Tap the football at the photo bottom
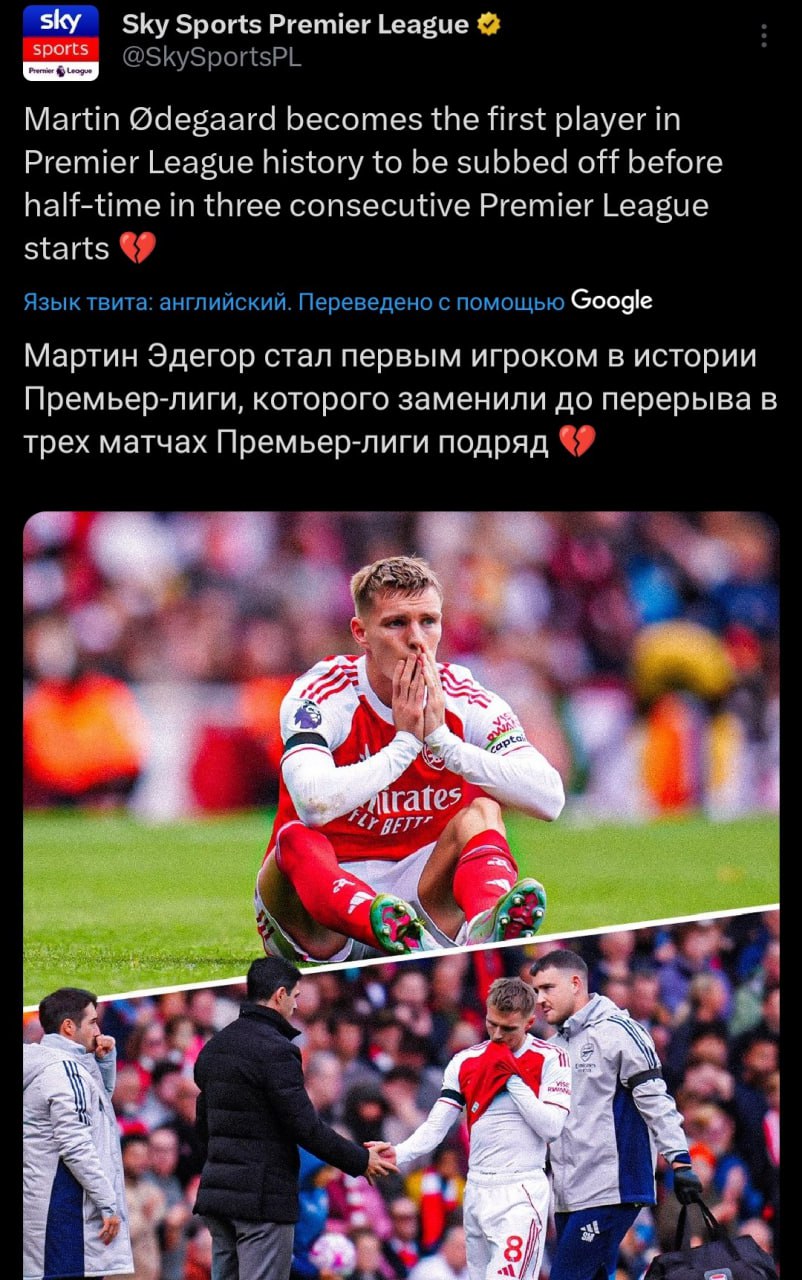The image size is (802, 1280). (x=333, y=1256)
